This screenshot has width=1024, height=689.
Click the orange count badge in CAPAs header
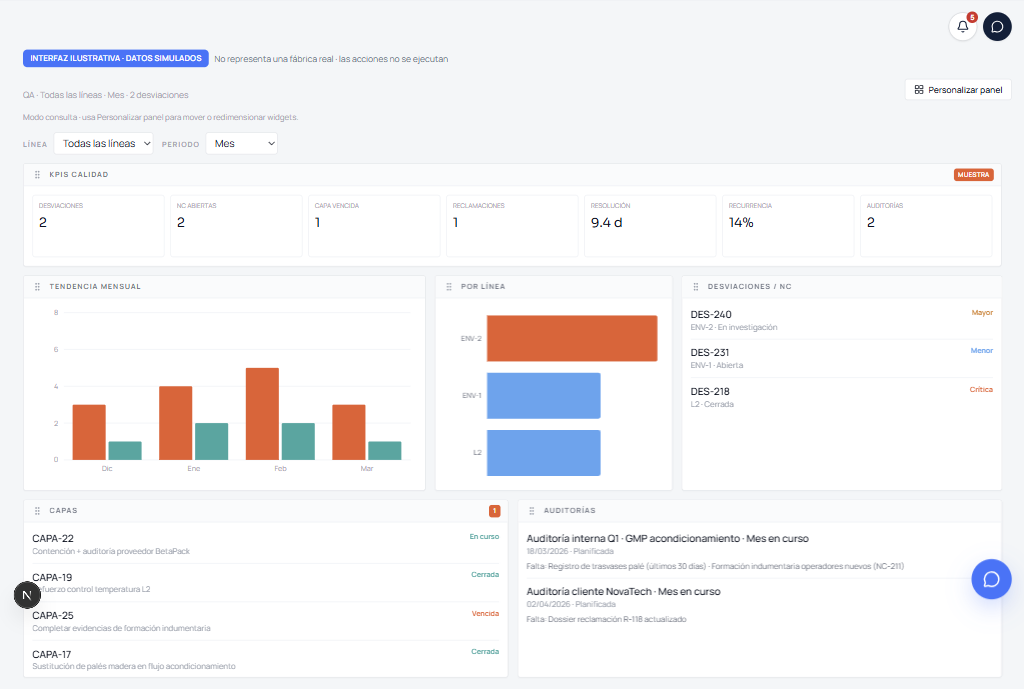click(494, 511)
